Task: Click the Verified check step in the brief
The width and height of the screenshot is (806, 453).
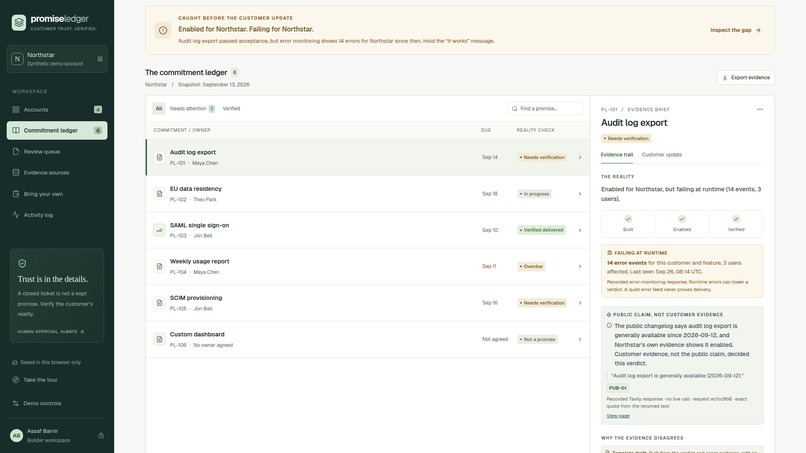Action: click(736, 224)
